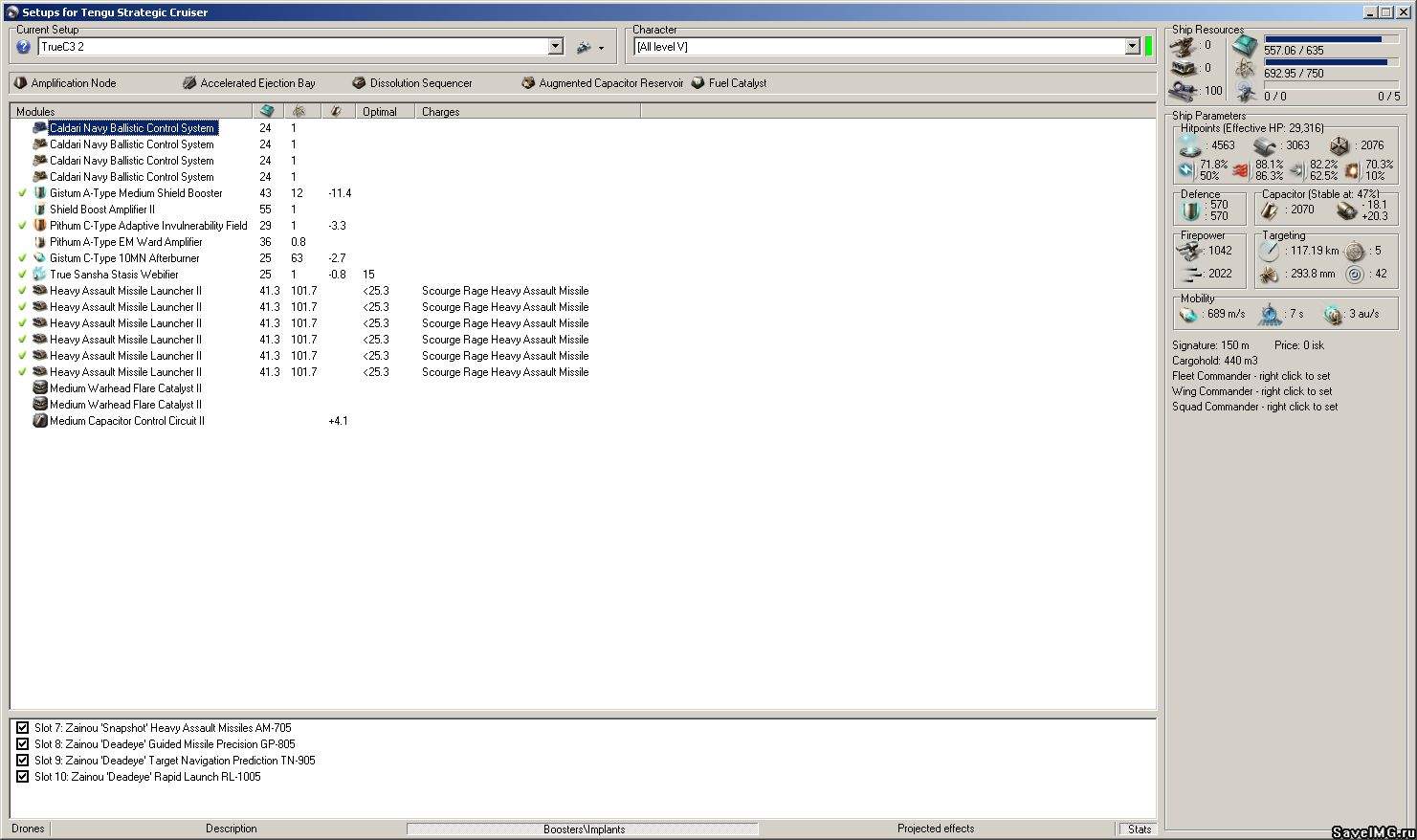Click the Optimal column header
The height and width of the screenshot is (840, 1417).
click(386, 111)
